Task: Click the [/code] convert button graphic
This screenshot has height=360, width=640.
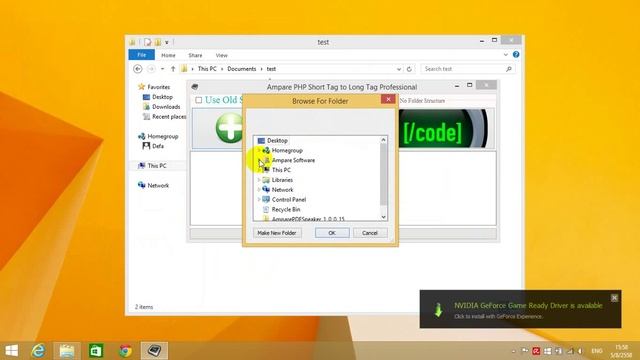Action: 443,129
